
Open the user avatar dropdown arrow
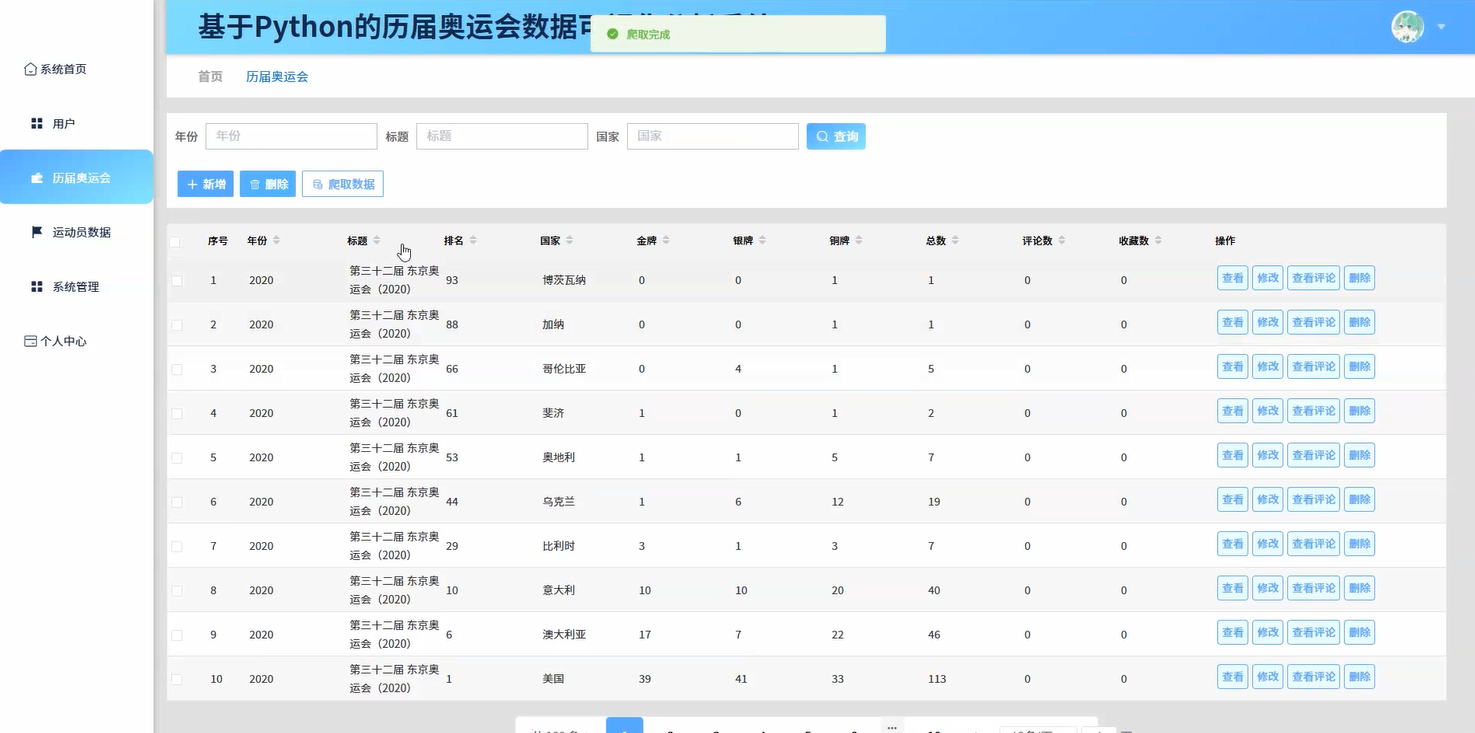[x=1440, y=27]
